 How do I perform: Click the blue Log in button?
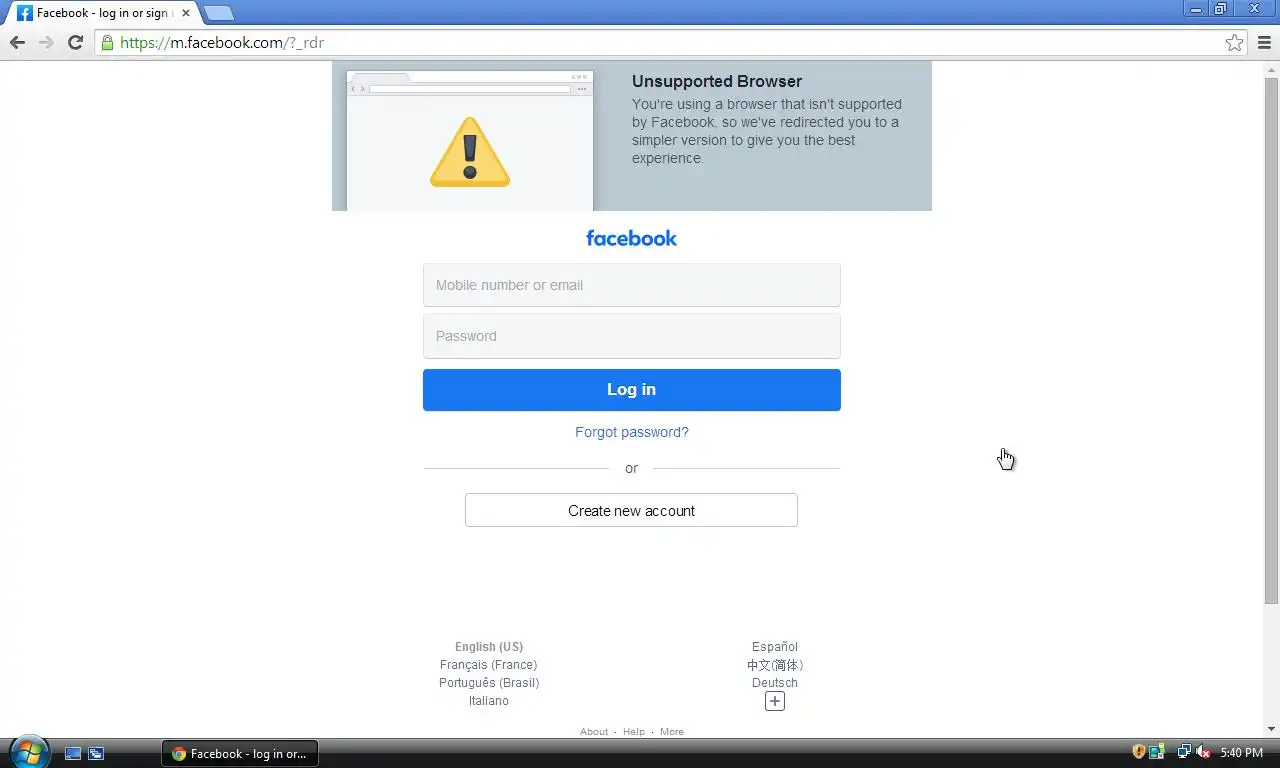(631, 390)
